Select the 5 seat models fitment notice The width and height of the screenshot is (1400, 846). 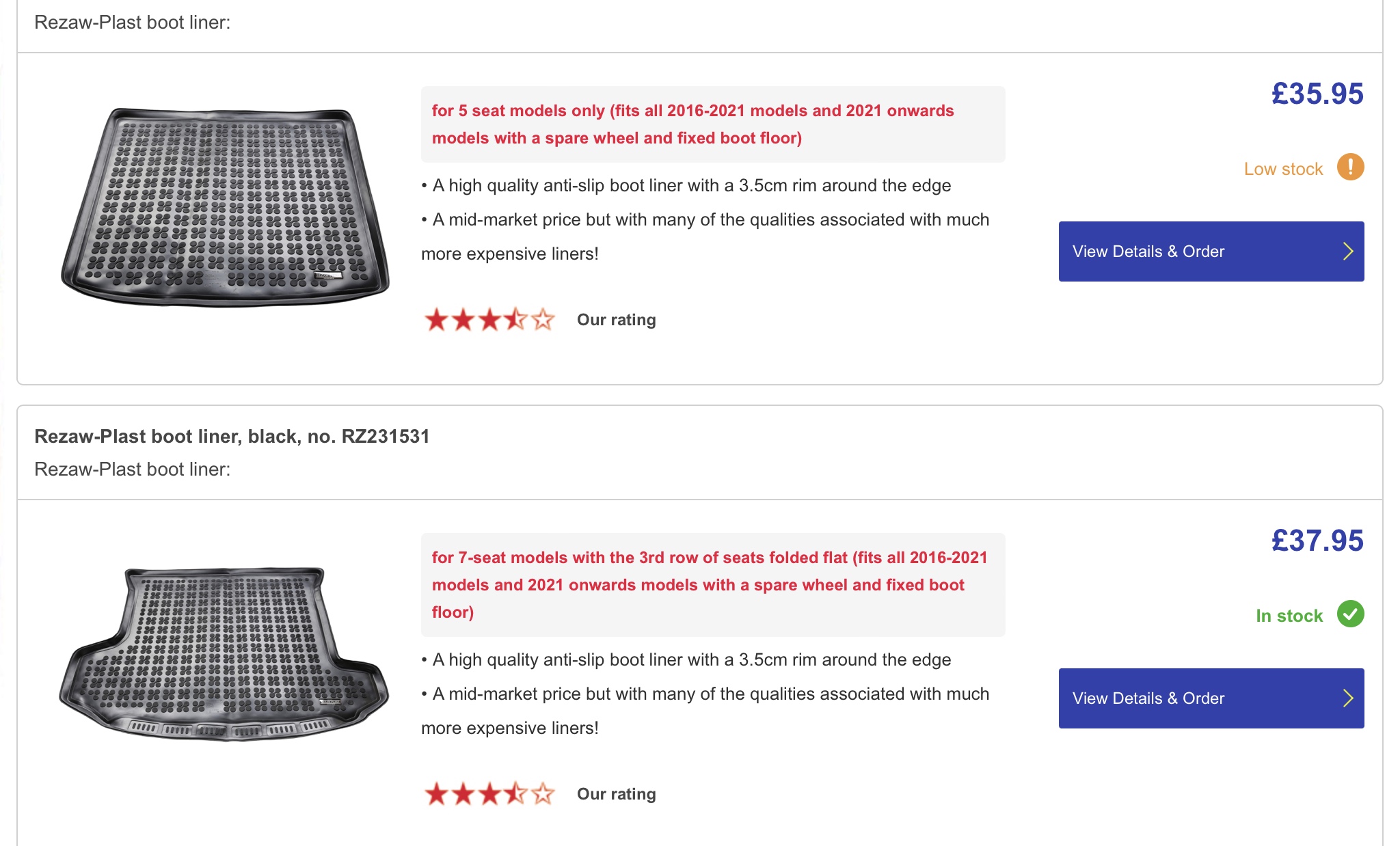(x=693, y=124)
